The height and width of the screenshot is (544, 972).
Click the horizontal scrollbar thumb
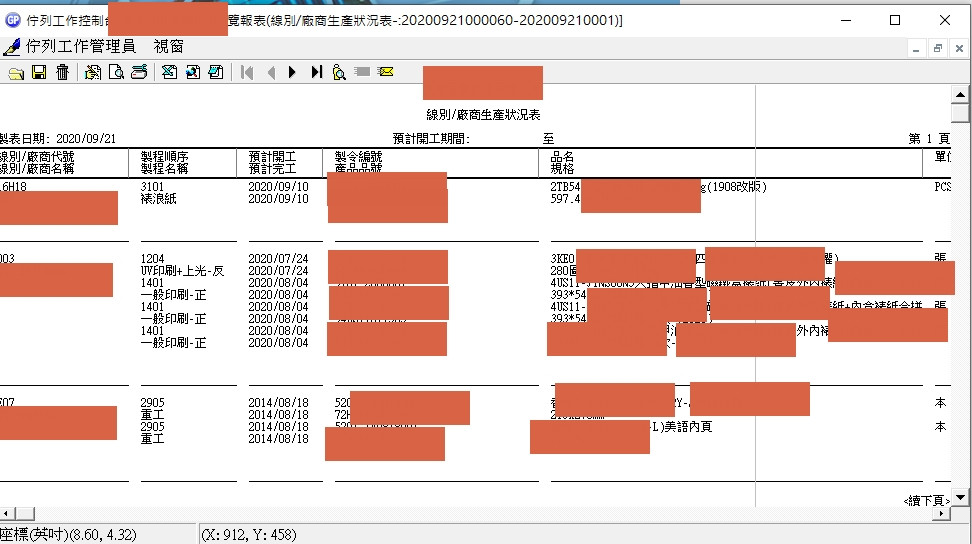[25, 514]
